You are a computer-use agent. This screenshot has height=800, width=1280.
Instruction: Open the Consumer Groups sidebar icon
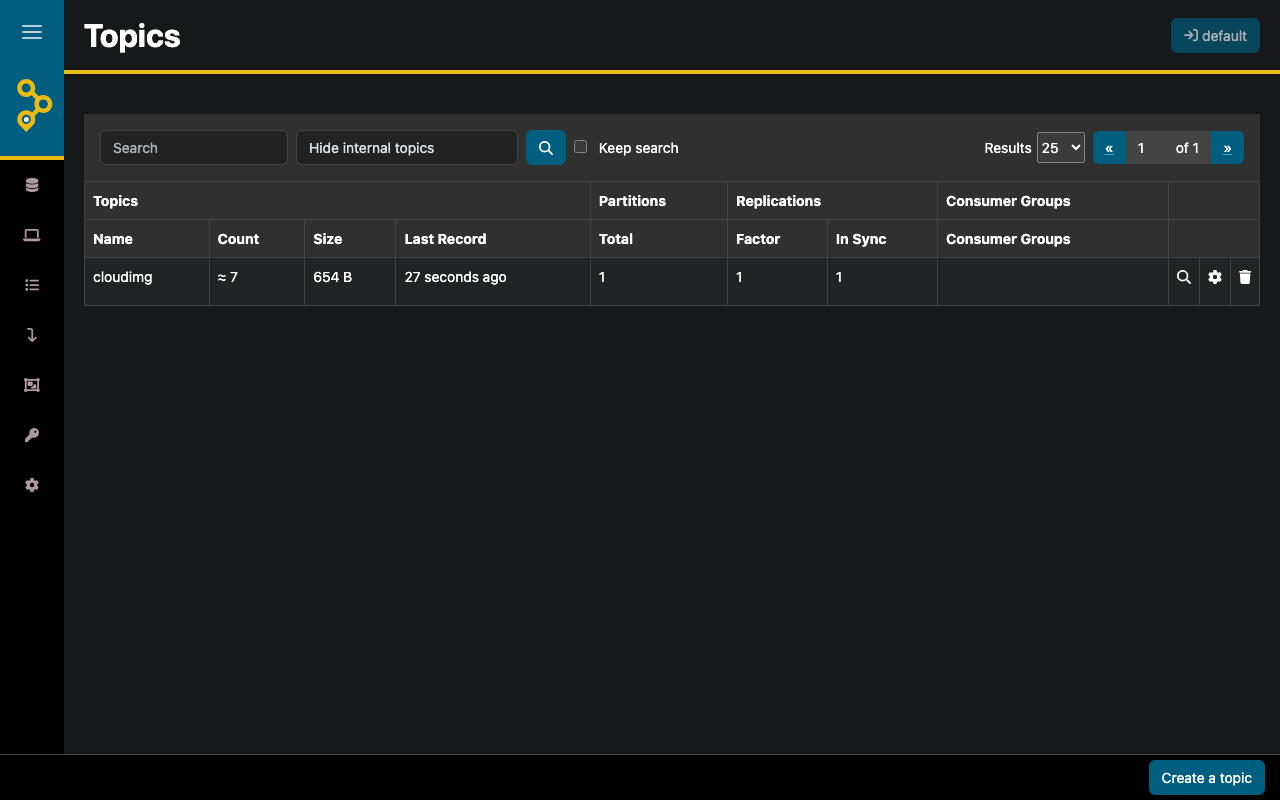tap(32, 385)
